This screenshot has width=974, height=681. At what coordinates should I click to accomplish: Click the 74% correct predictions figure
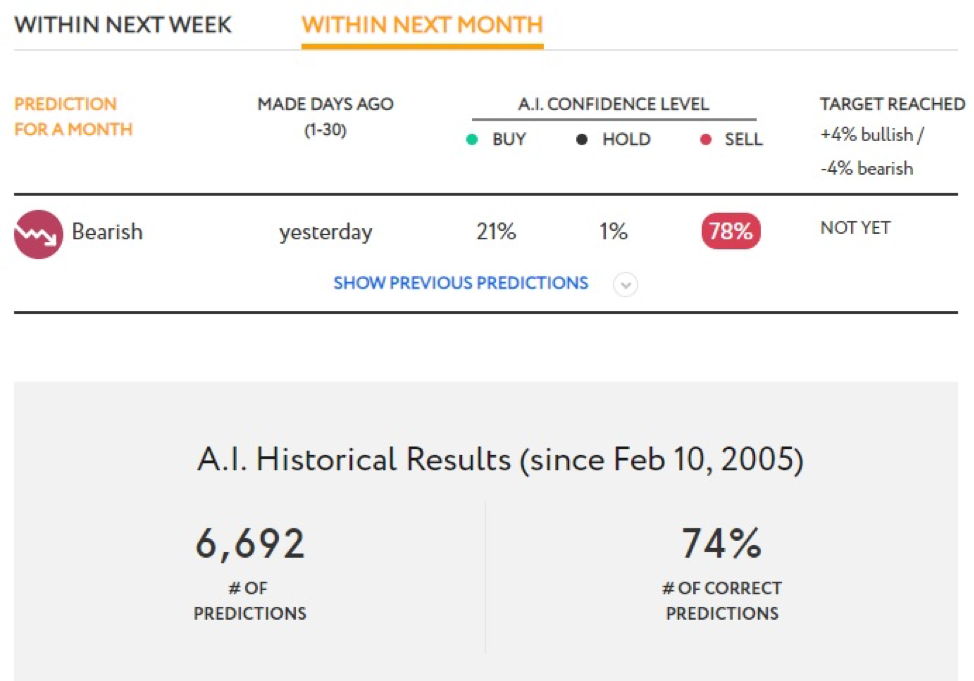pos(722,543)
